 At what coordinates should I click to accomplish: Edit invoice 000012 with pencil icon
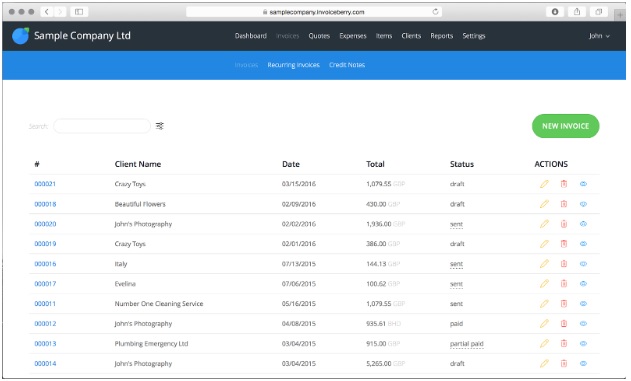(544, 323)
